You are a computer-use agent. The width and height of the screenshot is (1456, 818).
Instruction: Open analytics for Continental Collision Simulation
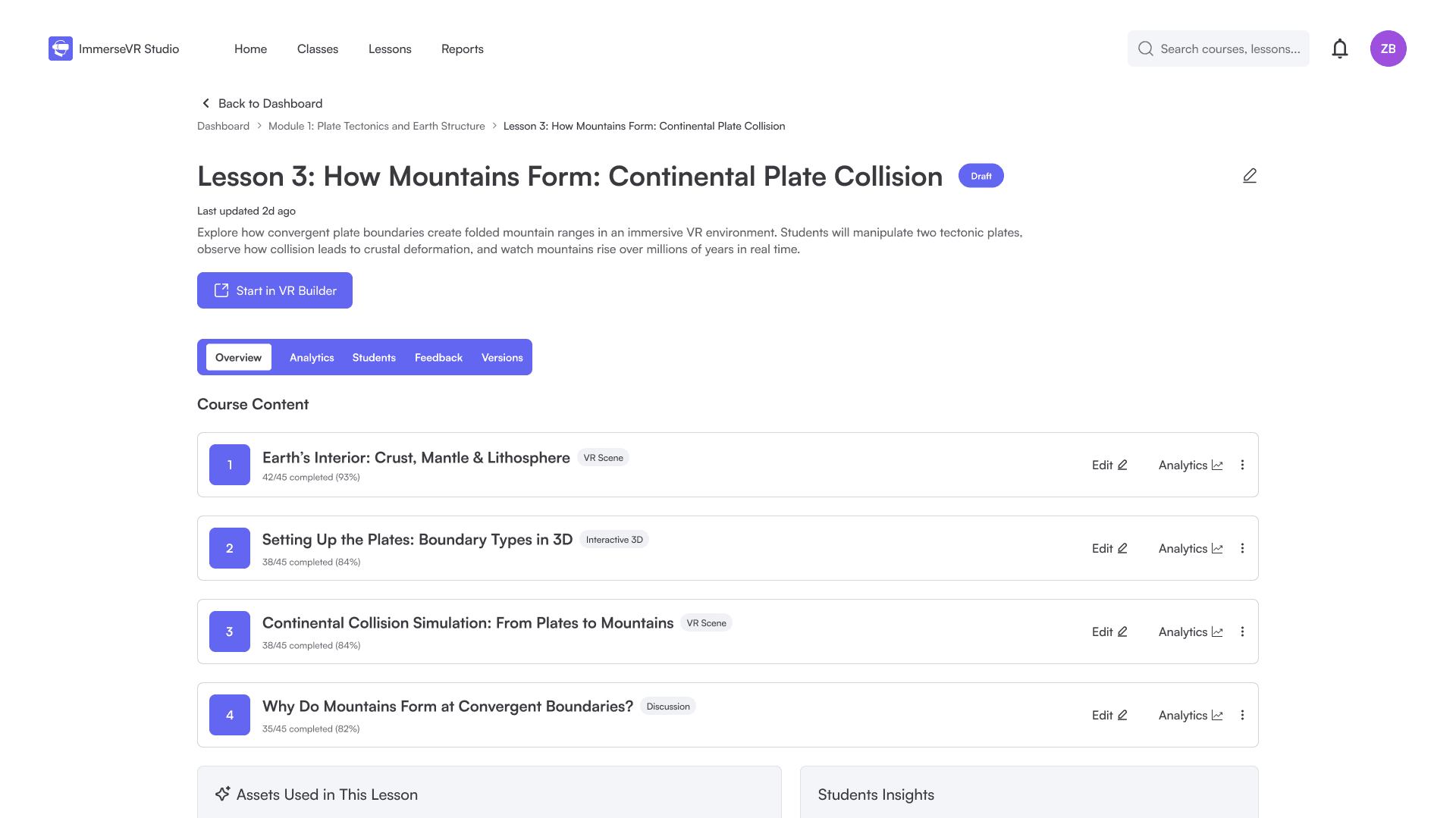click(x=1190, y=632)
